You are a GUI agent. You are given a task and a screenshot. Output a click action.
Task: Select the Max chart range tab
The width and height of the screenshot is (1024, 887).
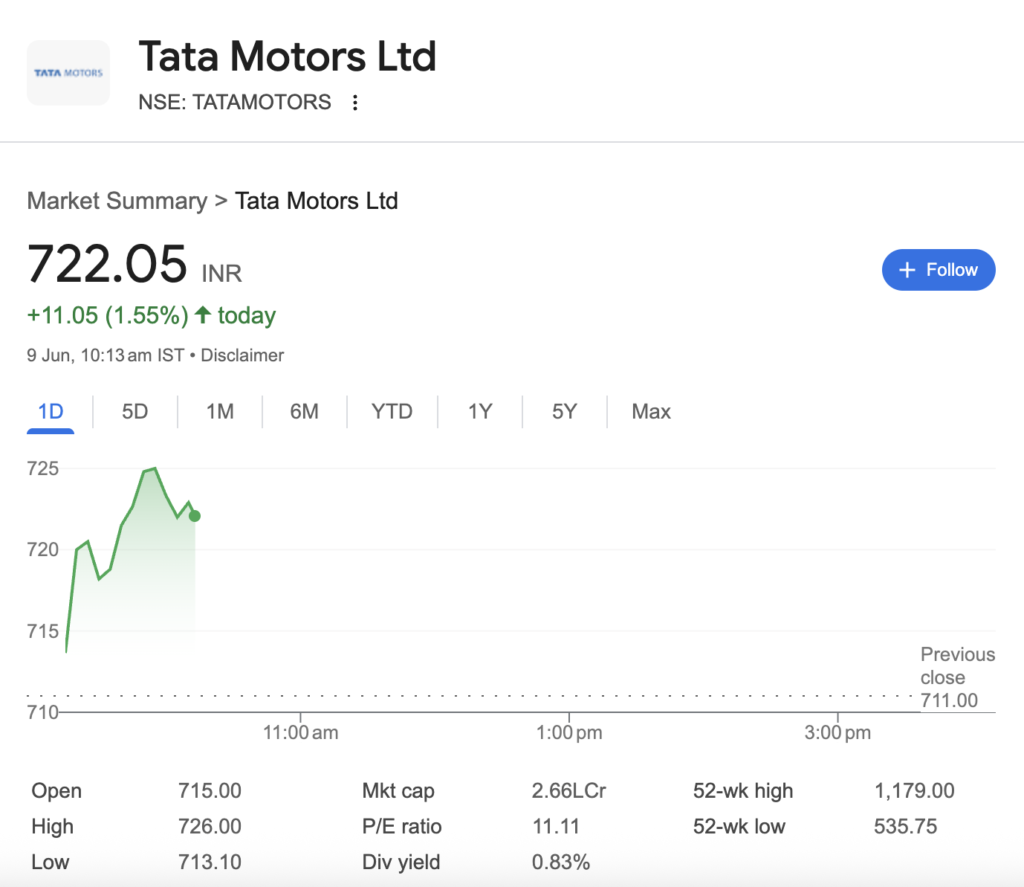651,411
